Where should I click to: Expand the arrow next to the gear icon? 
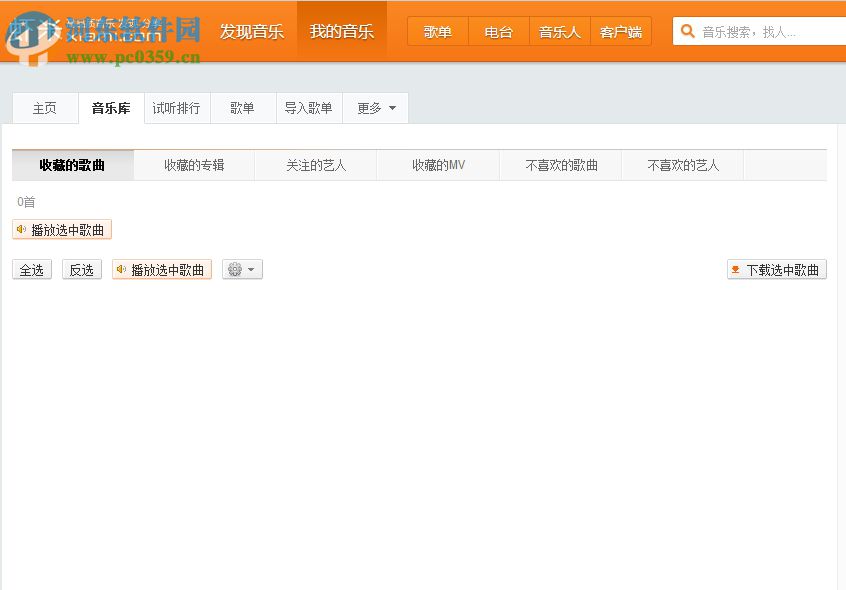click(251, 268)
